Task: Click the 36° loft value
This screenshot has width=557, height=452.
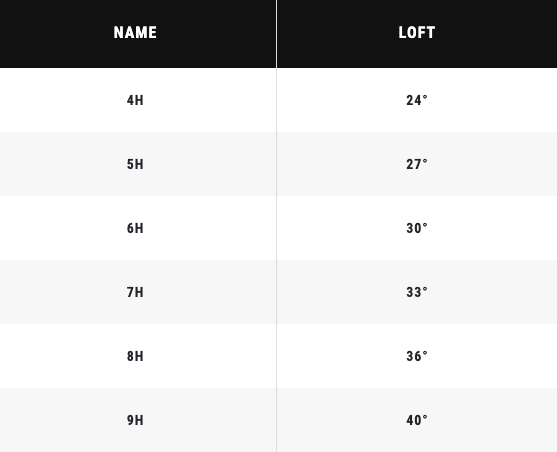Action: tap(417, 356)
